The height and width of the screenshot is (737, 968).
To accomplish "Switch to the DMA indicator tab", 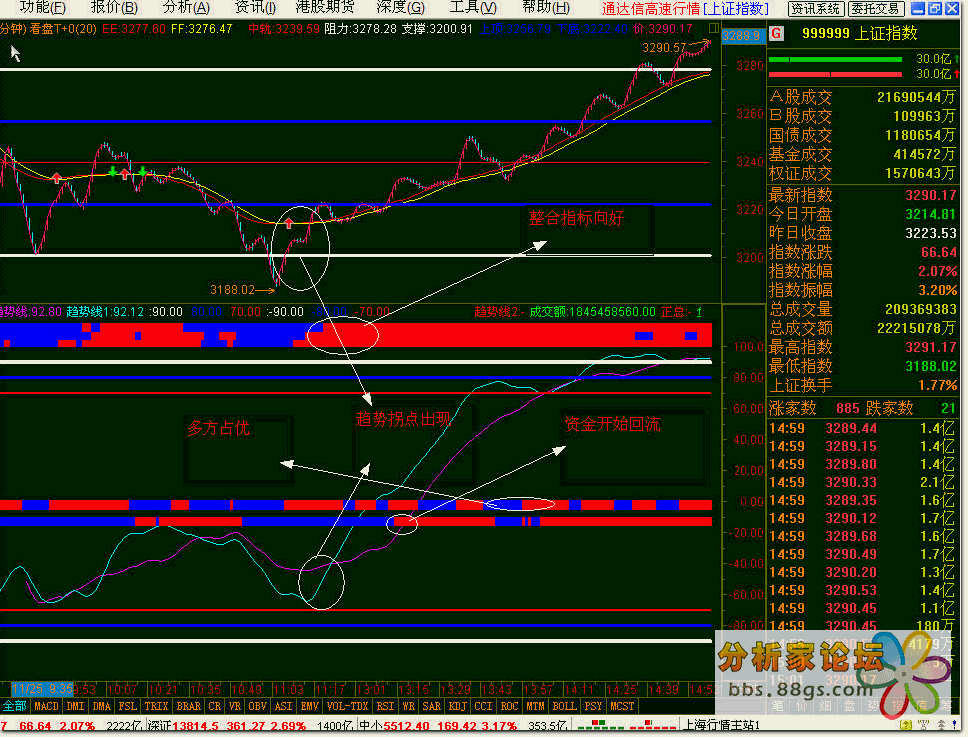I will 101,706.
